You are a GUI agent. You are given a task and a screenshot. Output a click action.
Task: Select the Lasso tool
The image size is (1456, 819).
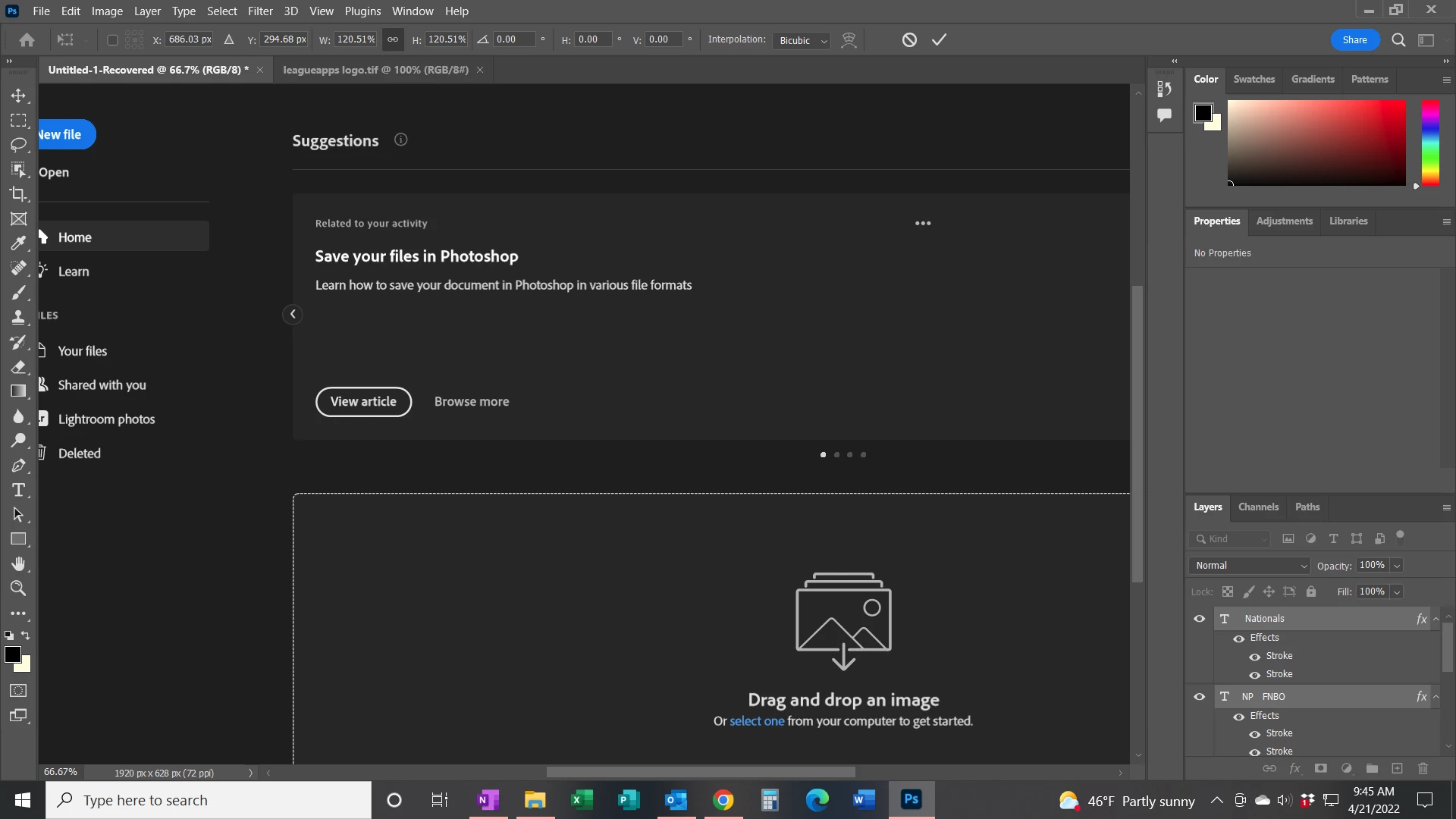pyautogui.click(x=18, y=145)
